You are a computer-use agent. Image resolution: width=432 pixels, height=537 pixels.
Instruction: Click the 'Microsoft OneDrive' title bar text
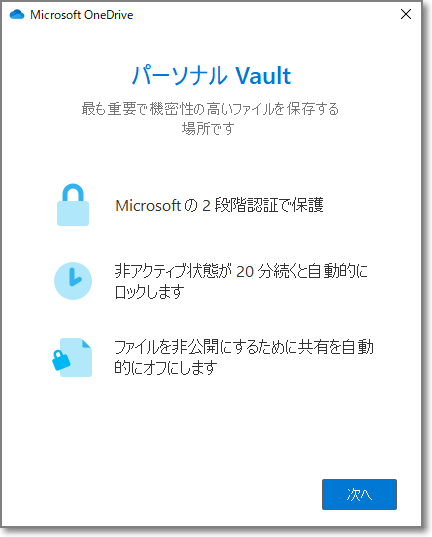(82, 15)
